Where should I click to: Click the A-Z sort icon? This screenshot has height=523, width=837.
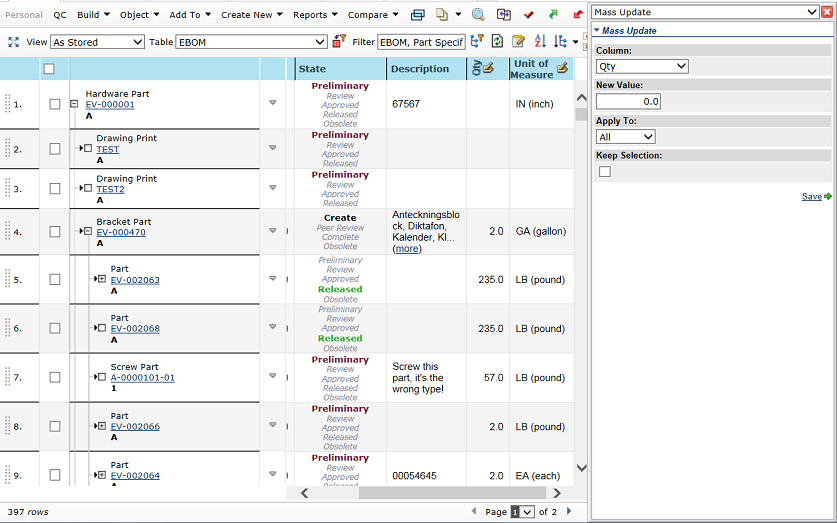click(x=540, y=42)
